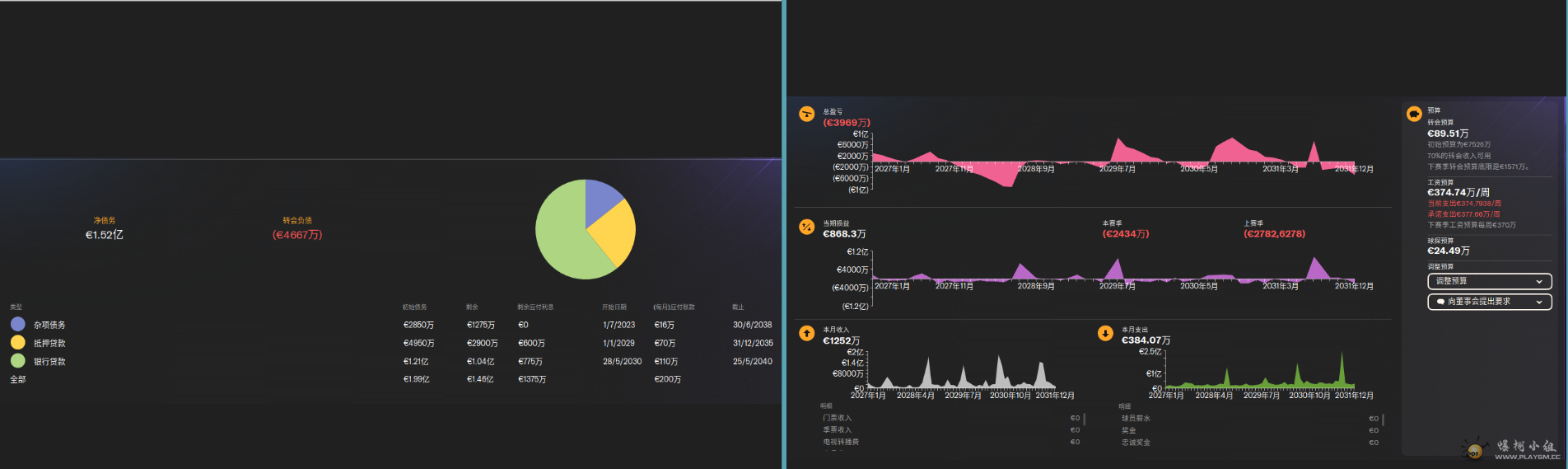
Task: Click the 总盈亏 total (€3969万)
Action: tap(847, 123)
